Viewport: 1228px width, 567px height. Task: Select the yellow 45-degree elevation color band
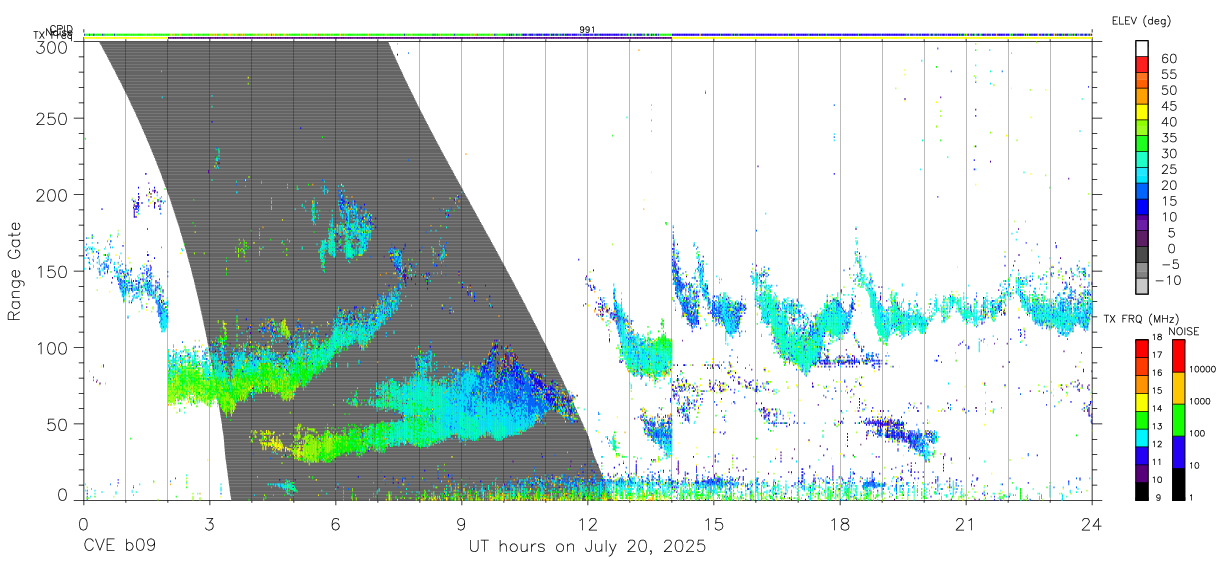(x=1142, y=111)
